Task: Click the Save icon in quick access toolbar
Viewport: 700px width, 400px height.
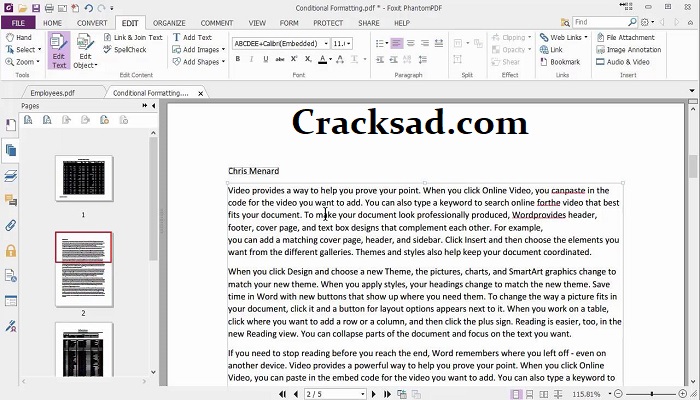Action: tap(36, 8)
